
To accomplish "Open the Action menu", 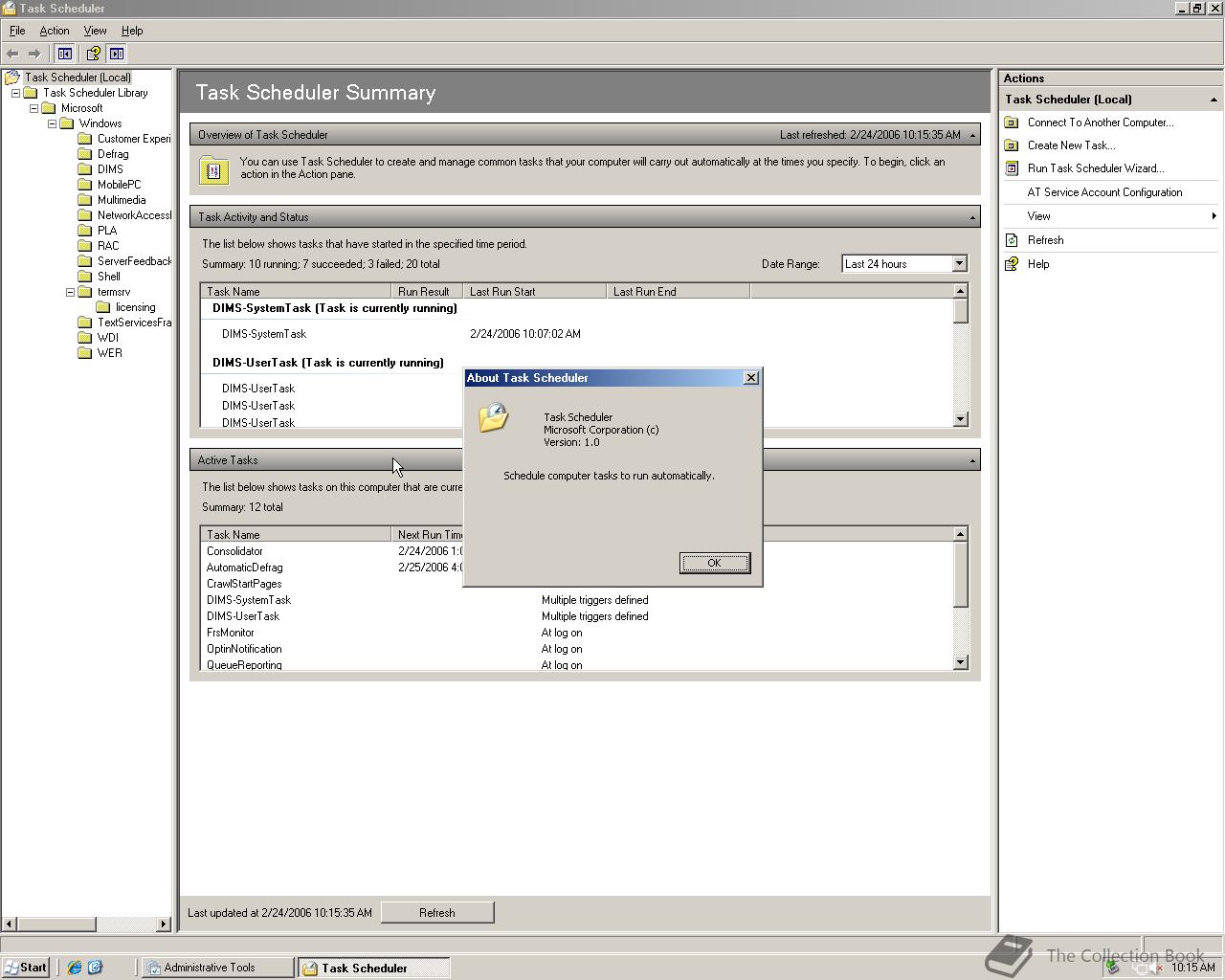I will tap(55, 31).
